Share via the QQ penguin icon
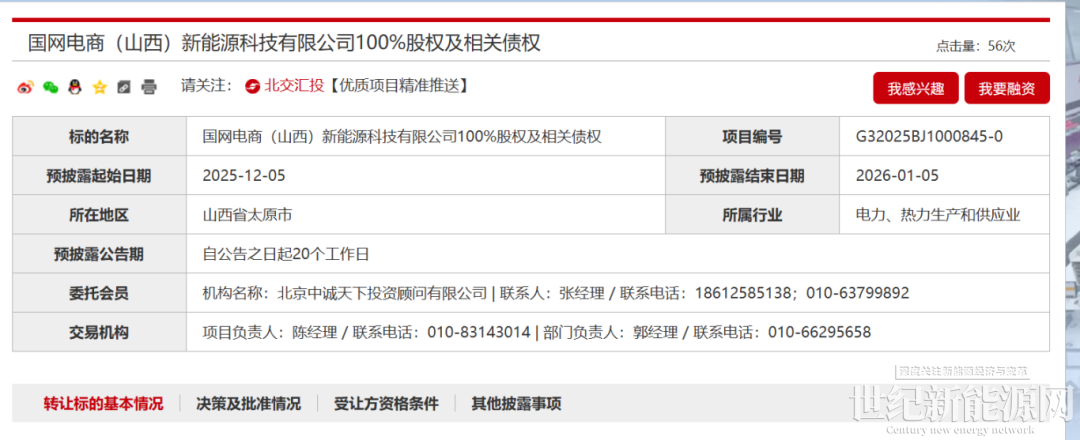Viewport: 1080px width, 440px height. (x=75, y=87)
